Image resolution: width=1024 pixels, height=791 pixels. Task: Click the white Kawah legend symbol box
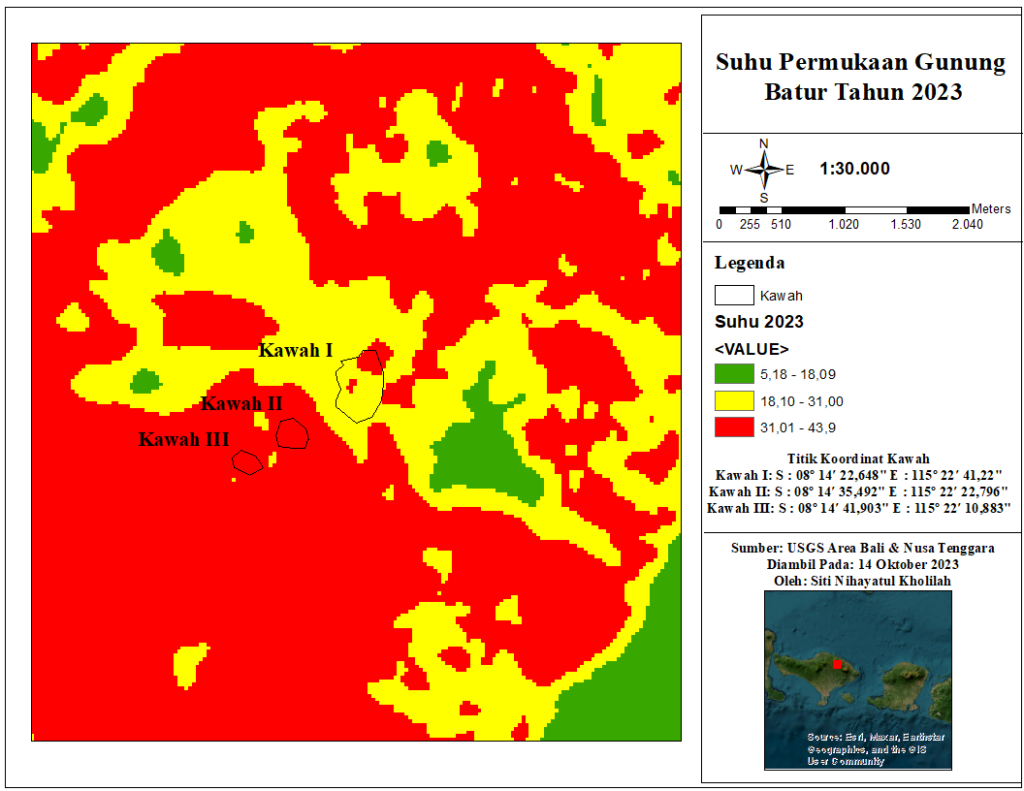tap(733, 296)
